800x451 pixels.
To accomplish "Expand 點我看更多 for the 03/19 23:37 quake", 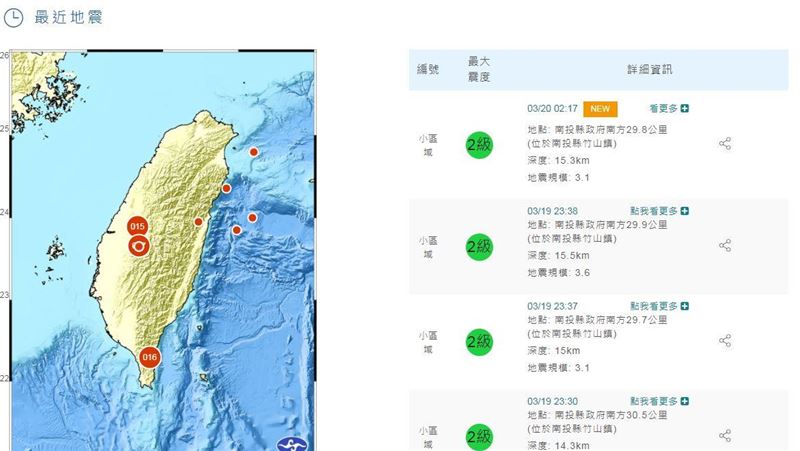I will [659, 306].
